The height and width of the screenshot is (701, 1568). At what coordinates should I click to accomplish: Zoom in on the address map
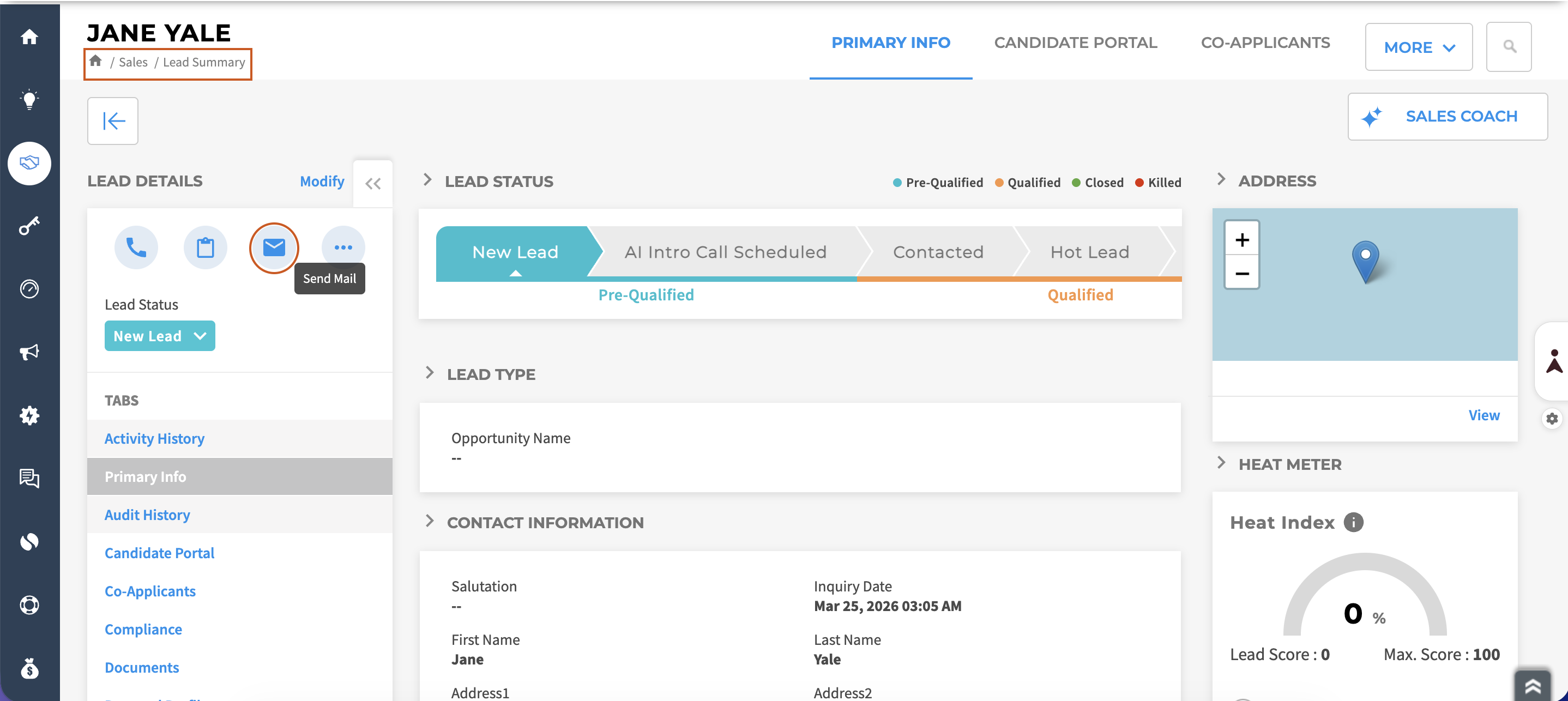tap(1242, 239)
